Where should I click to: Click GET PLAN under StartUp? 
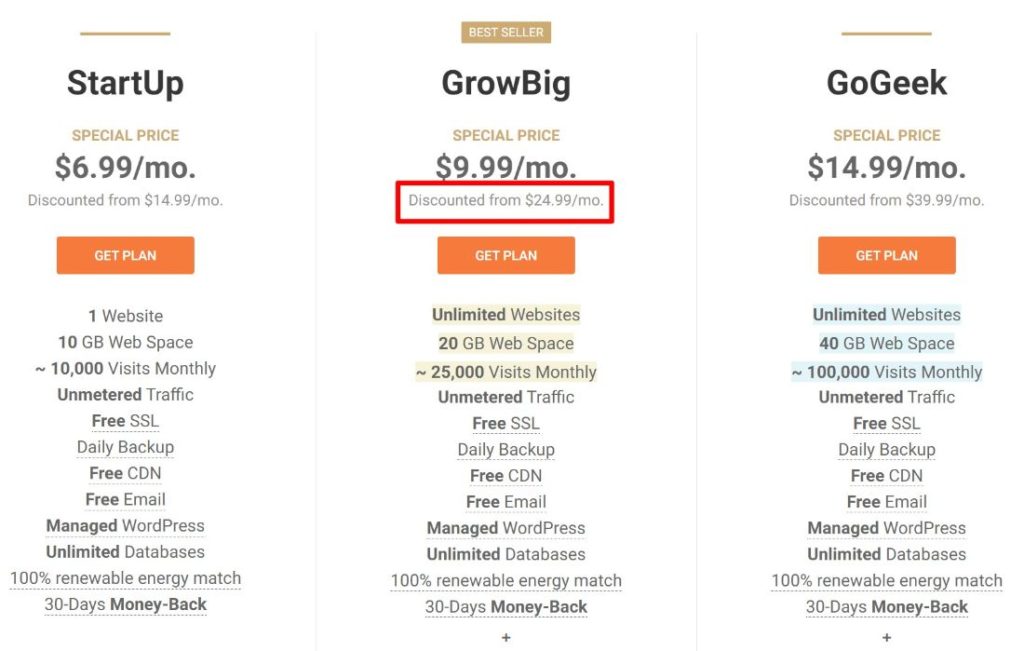tap(125, 255)
